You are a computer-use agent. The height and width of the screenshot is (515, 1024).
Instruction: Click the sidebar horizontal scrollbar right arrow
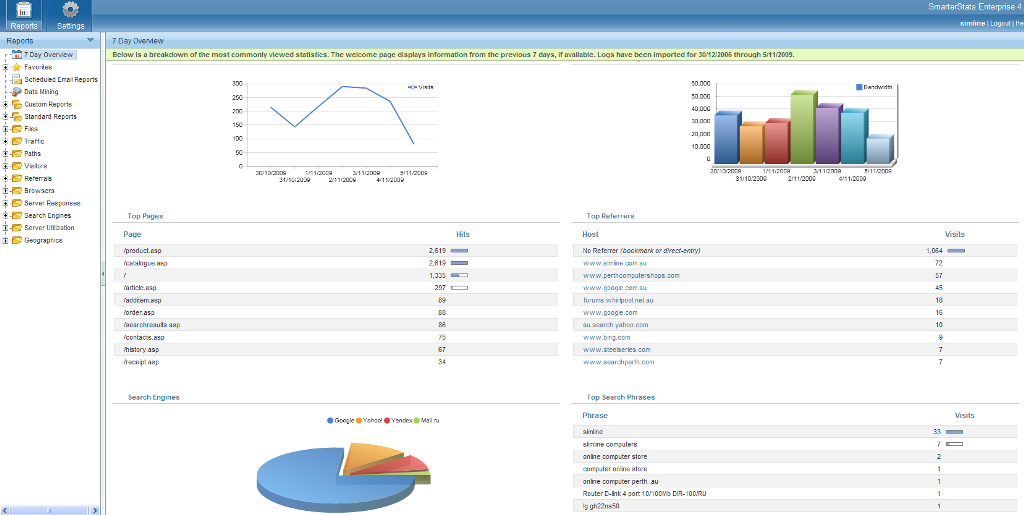pyautogui.click(x=96, y=510)
